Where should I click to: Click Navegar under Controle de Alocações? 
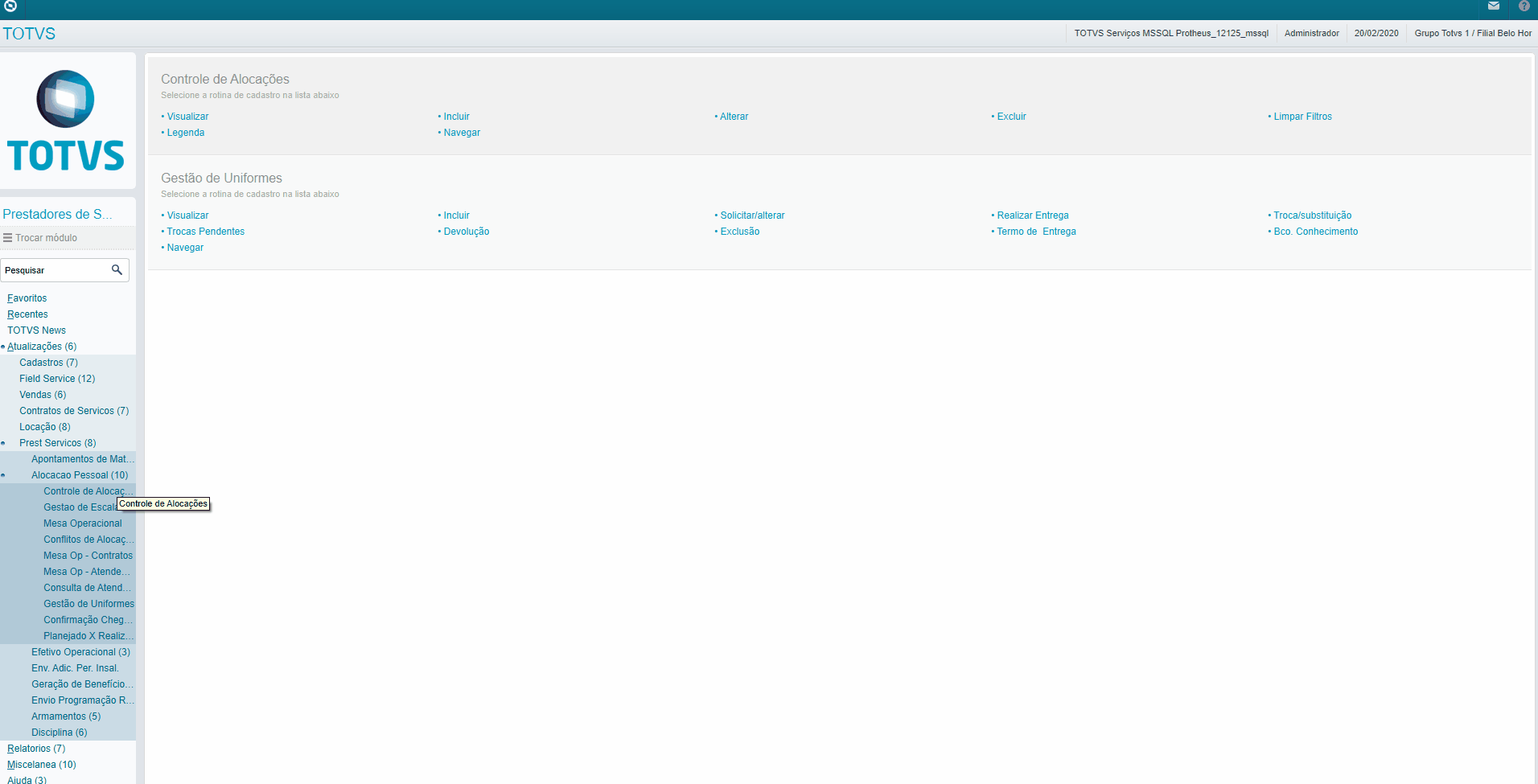(x=462, y=133)
